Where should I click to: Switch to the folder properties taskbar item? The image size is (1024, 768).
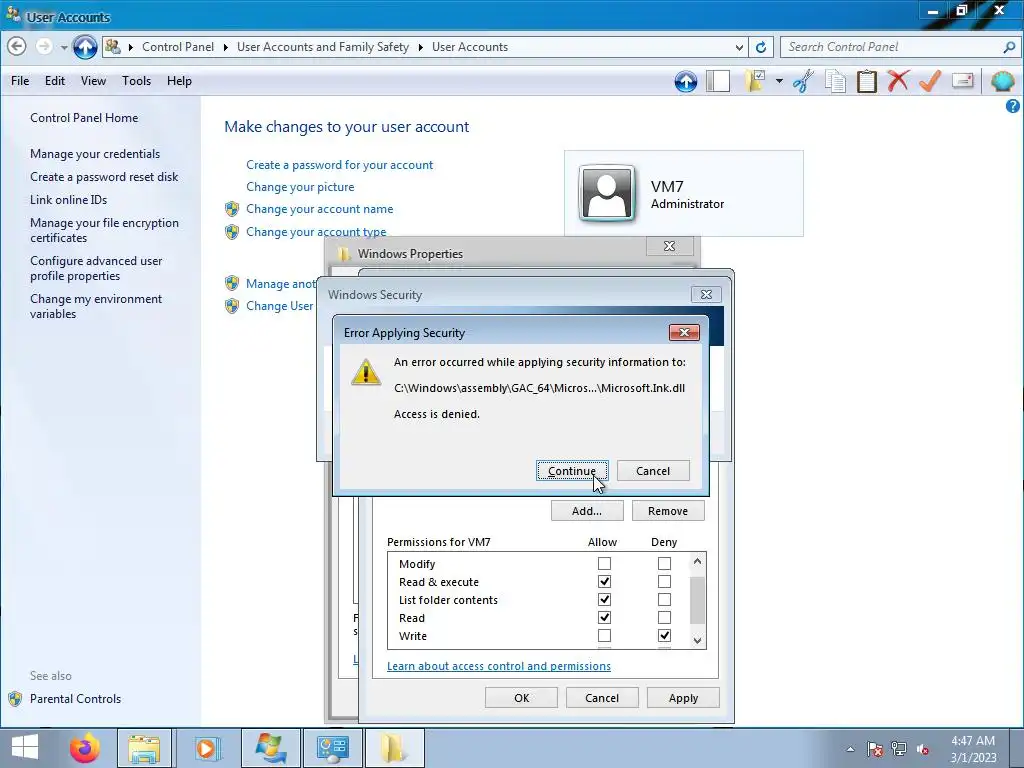point(394,748)
